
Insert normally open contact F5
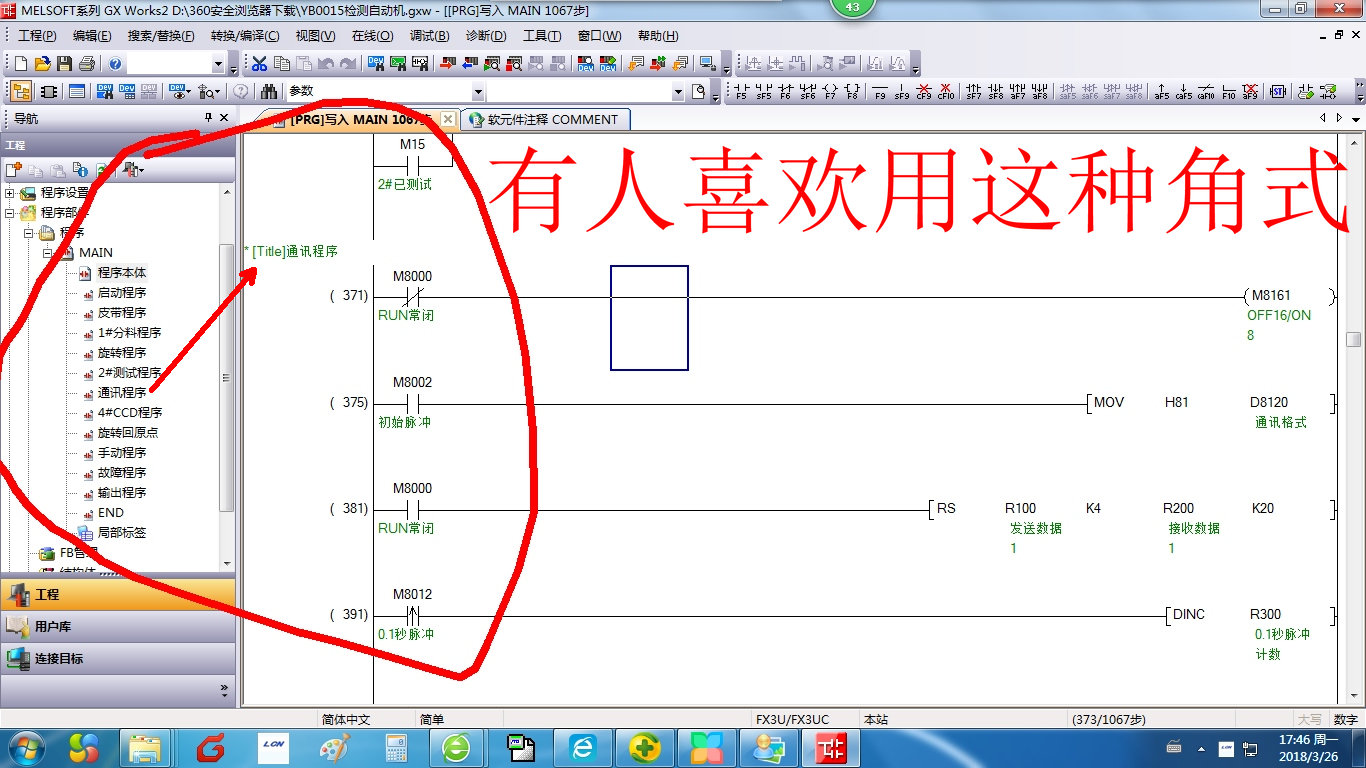741,92
